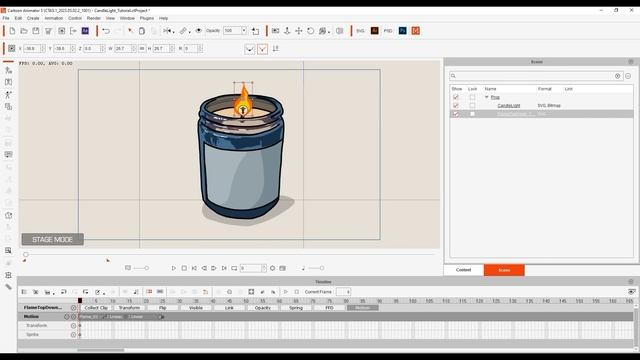Image resolution: width=640 pixels, height=360 pixels.
Task: Uncheck Show for CandleLight
Action: click(x=456, y=105)
